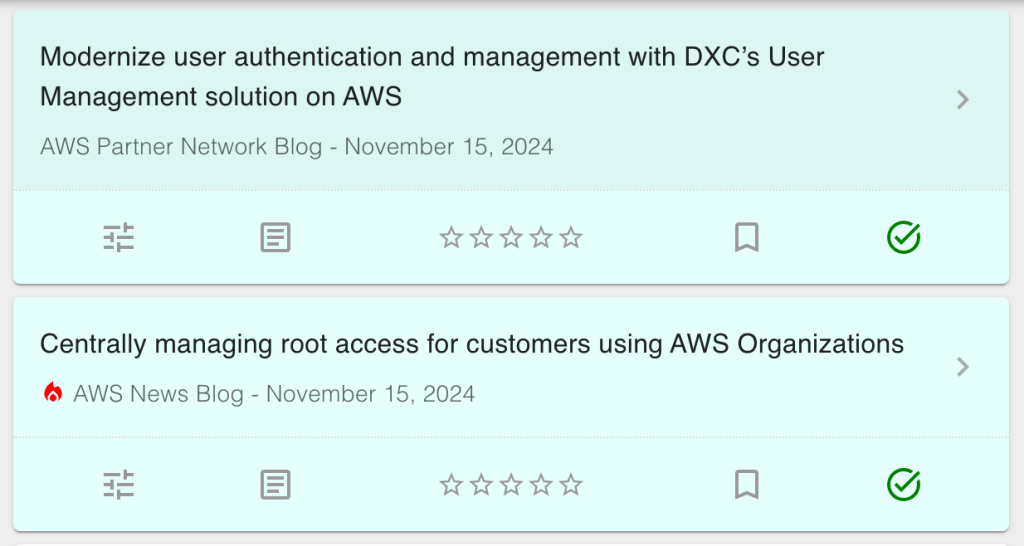This screenshot has width=1024, height=546.
Task: Rate the root access article four stars
Action: coord(541,485)
